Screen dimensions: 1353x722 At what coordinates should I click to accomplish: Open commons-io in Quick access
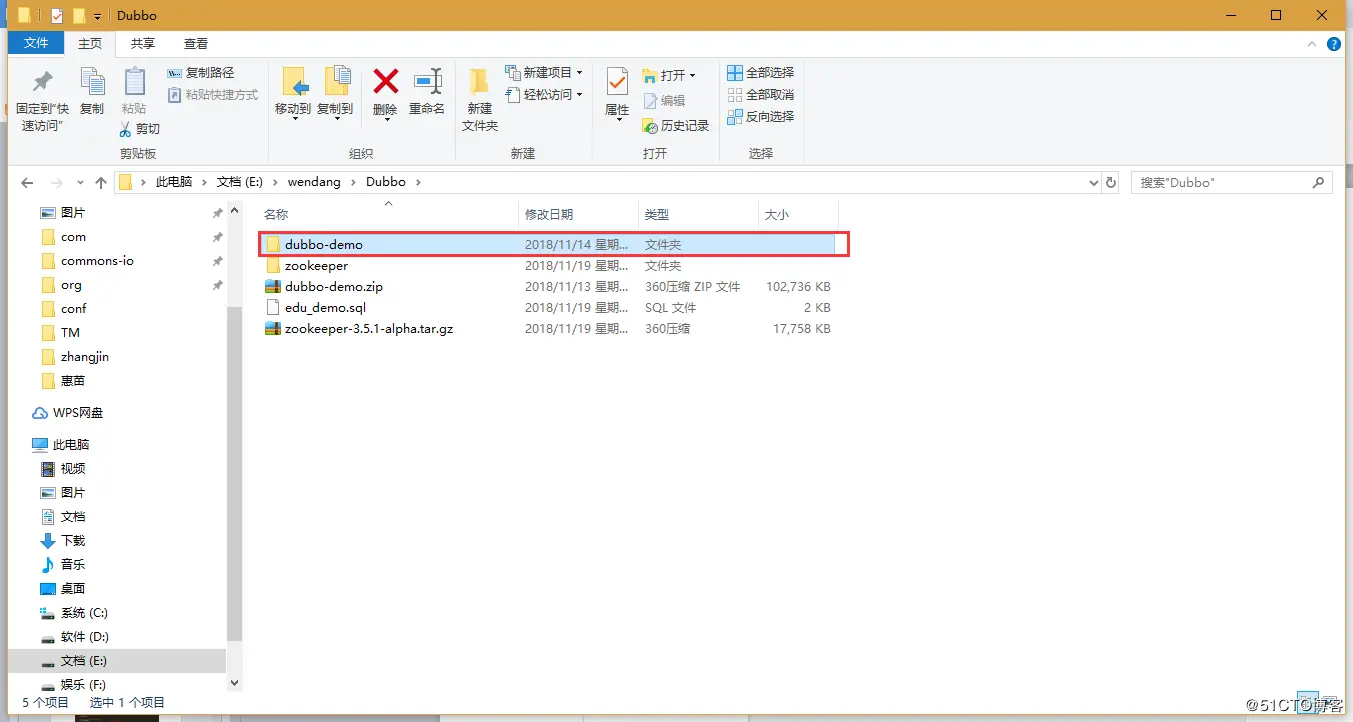coord(97,261)
